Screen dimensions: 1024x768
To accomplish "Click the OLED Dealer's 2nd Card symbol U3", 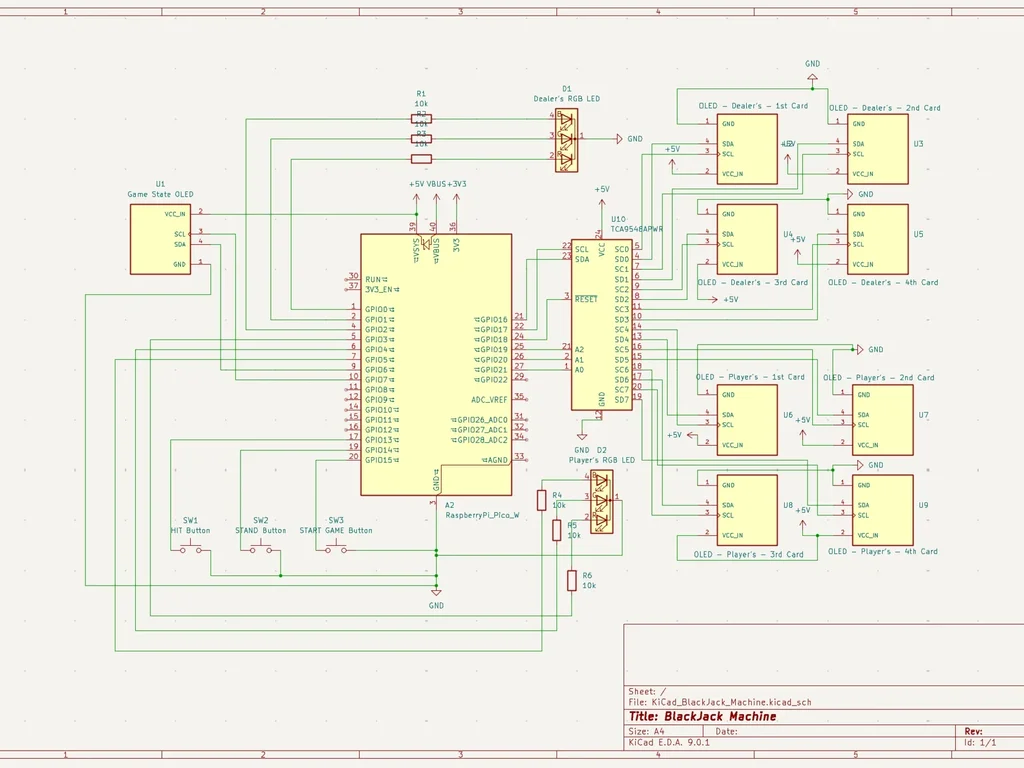I will click(x=876, y=150).
